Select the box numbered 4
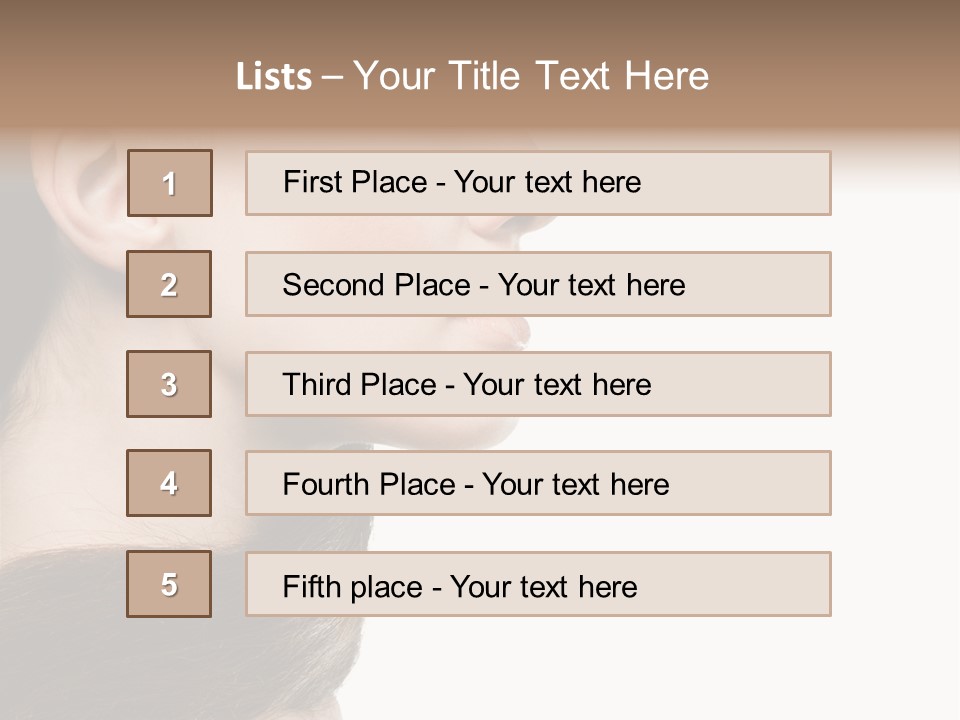This screenshot has height=720, width=960. click(x=169, y=483)
